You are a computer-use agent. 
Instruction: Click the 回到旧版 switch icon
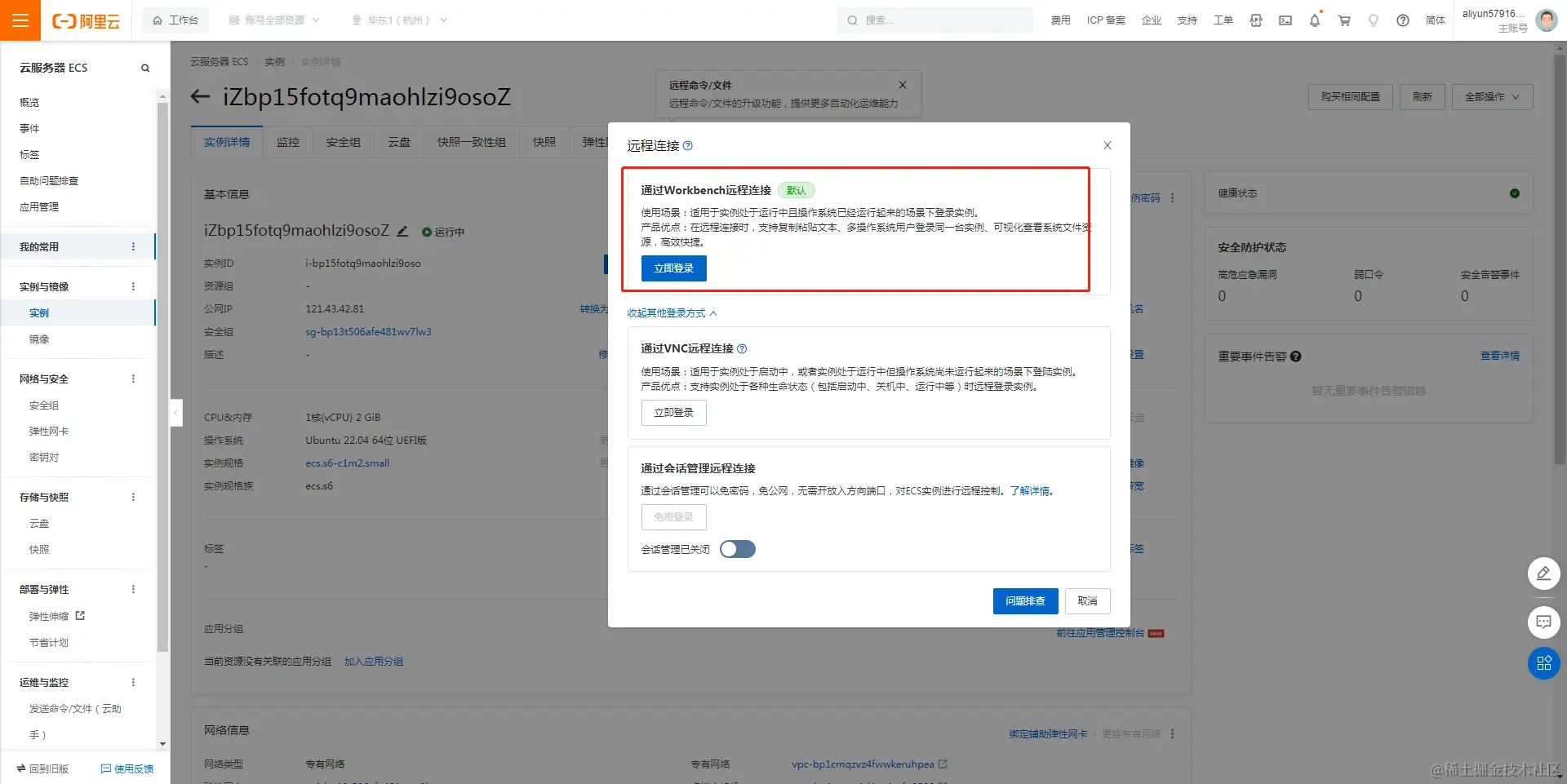pyautogui.click(x=21, y=768)
